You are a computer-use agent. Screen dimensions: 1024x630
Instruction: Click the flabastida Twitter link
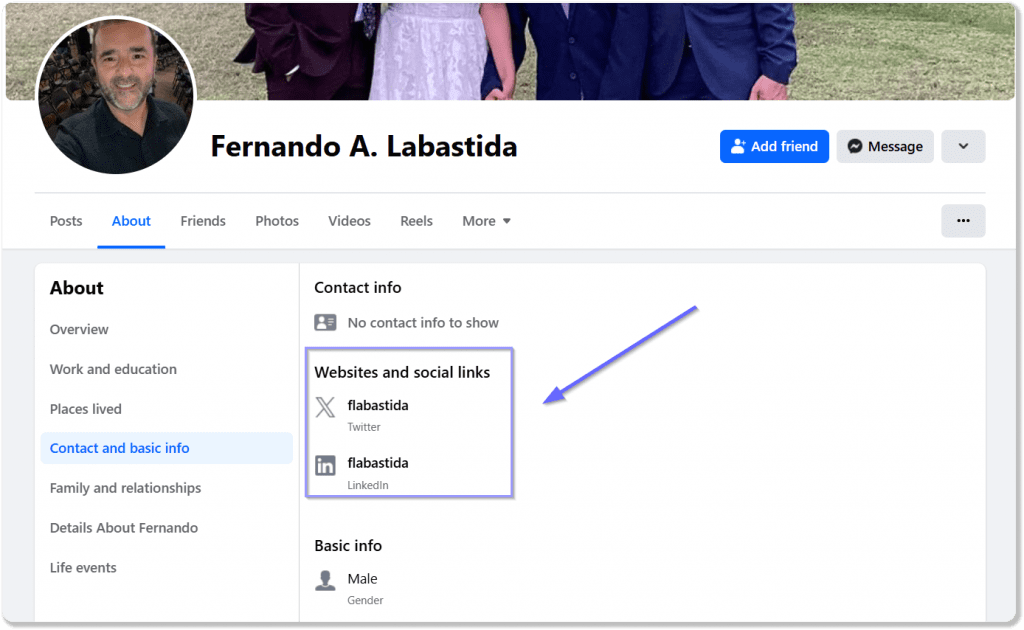tap(378, 405)
